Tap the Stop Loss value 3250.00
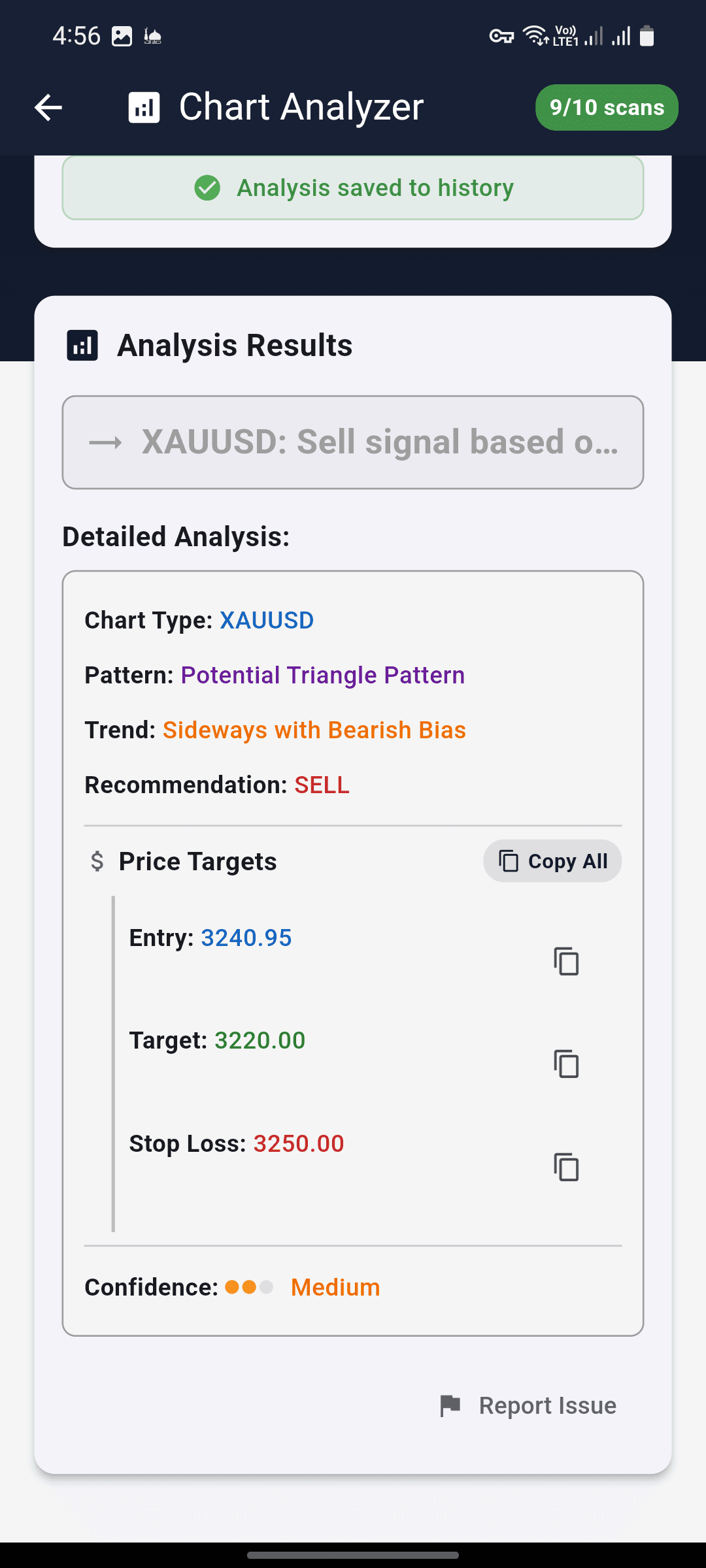 (298, 1143)
